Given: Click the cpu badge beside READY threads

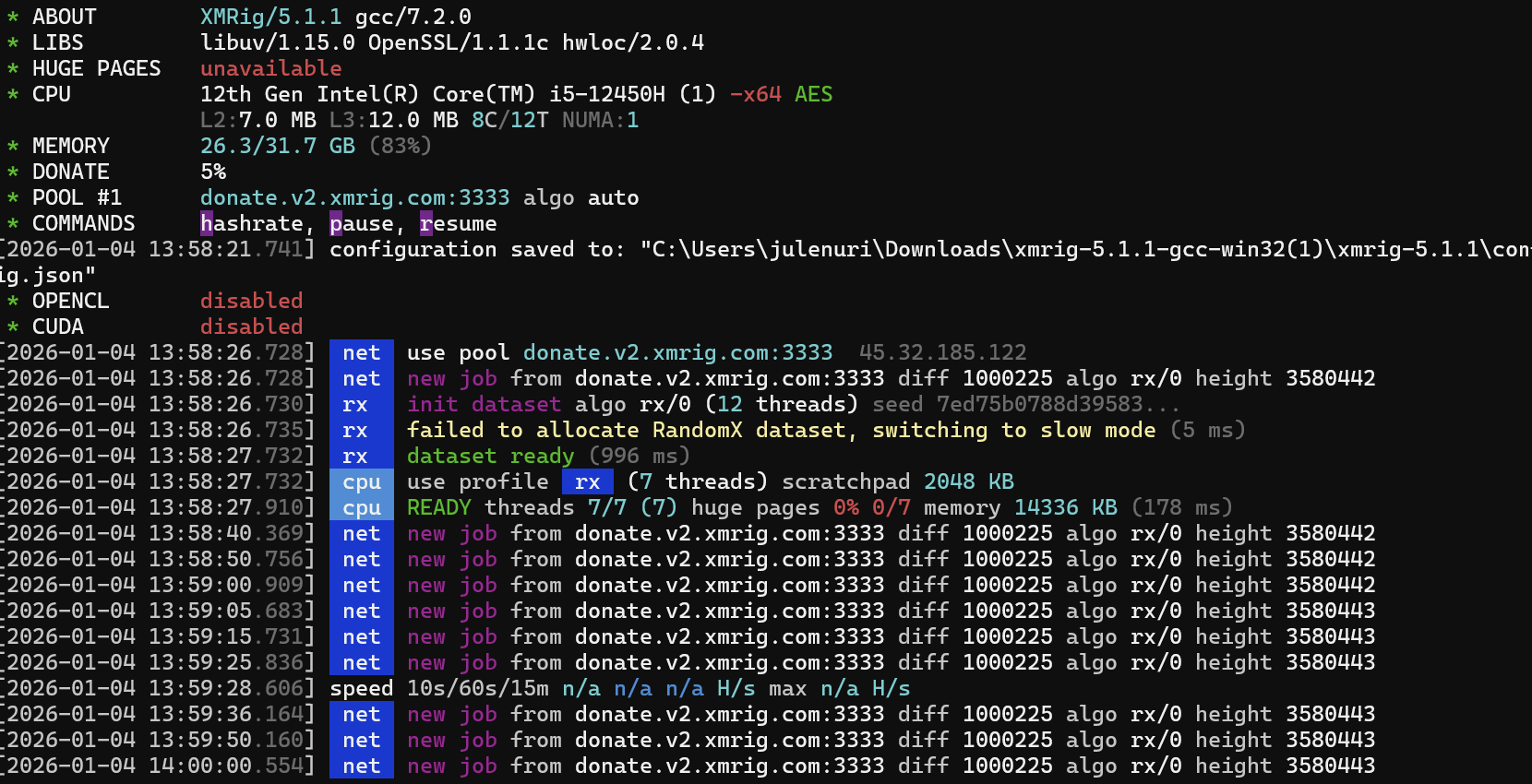Looking at the screenshot, I should click(361, 508).
